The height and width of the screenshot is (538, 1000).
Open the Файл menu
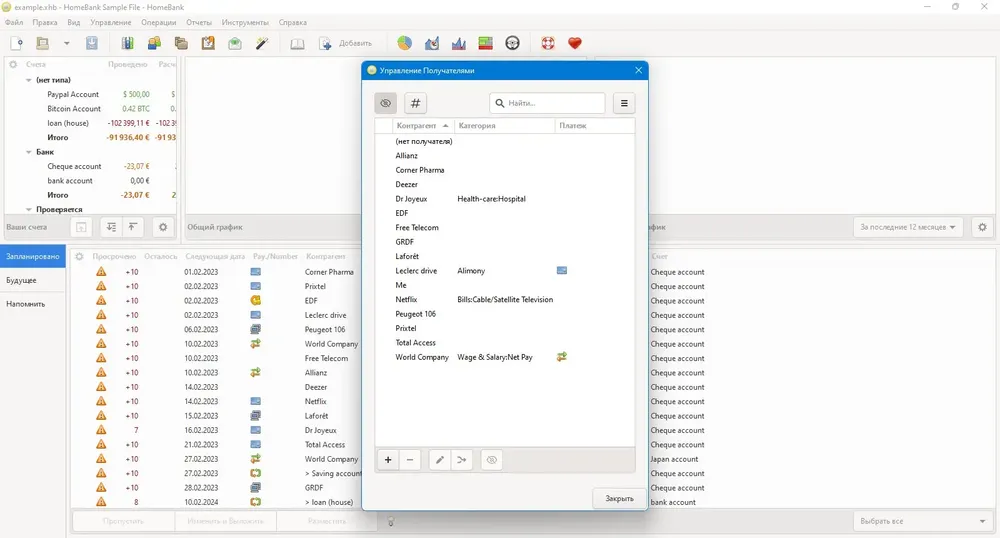14,22
